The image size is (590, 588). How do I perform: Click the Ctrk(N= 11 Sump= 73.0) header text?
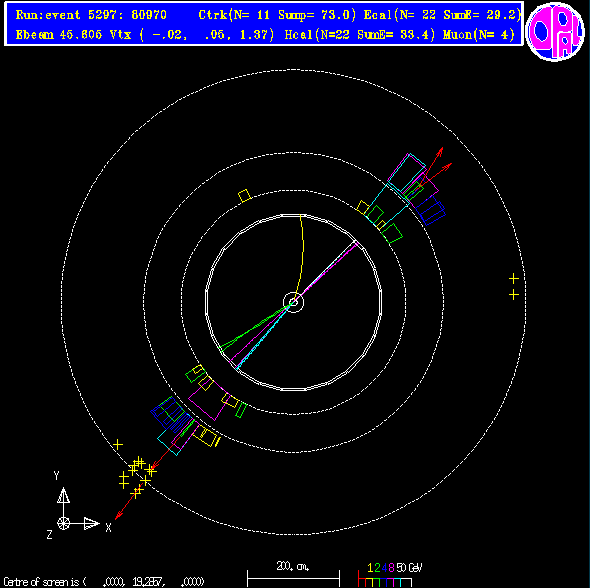coord(277,15)
